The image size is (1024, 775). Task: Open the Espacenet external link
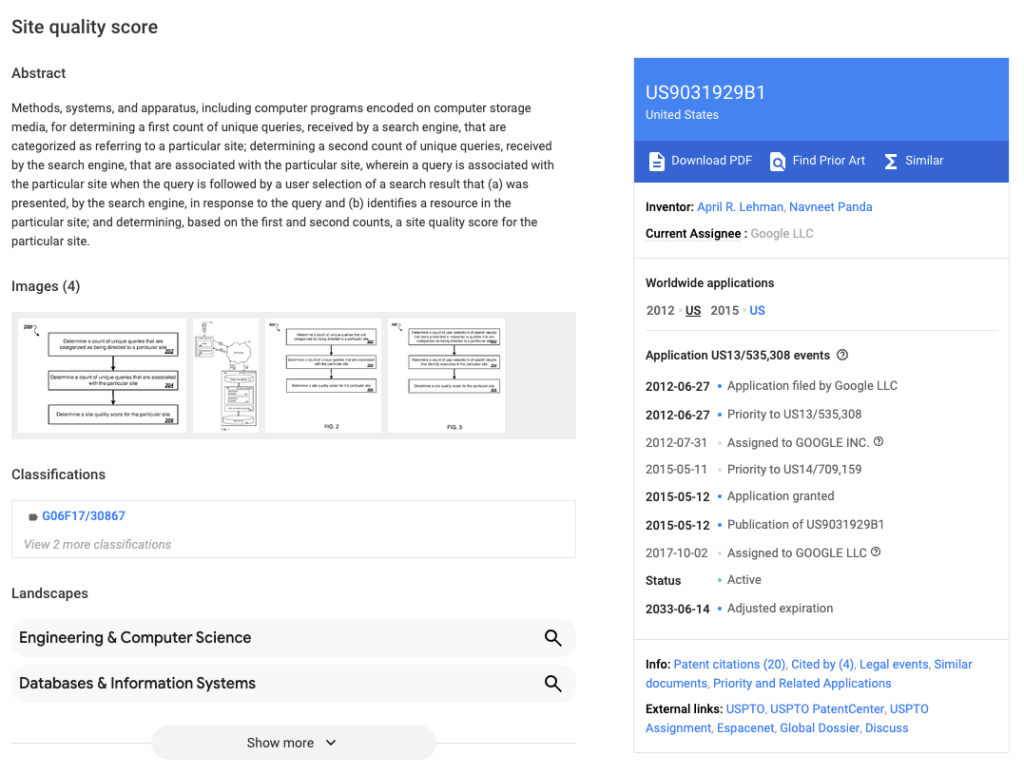(x=745, y=727)
